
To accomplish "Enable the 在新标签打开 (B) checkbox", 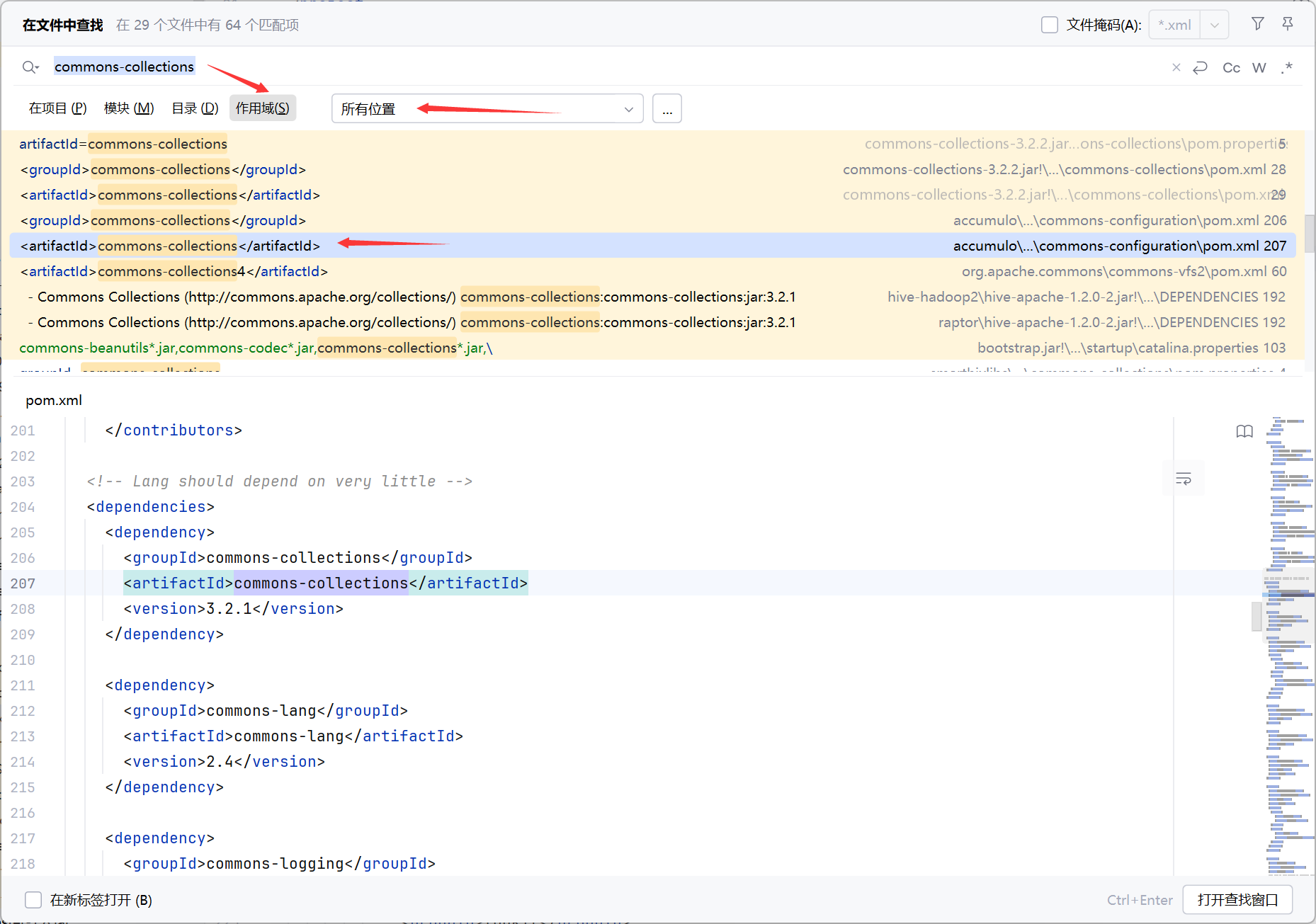I will tap(33, 900).
